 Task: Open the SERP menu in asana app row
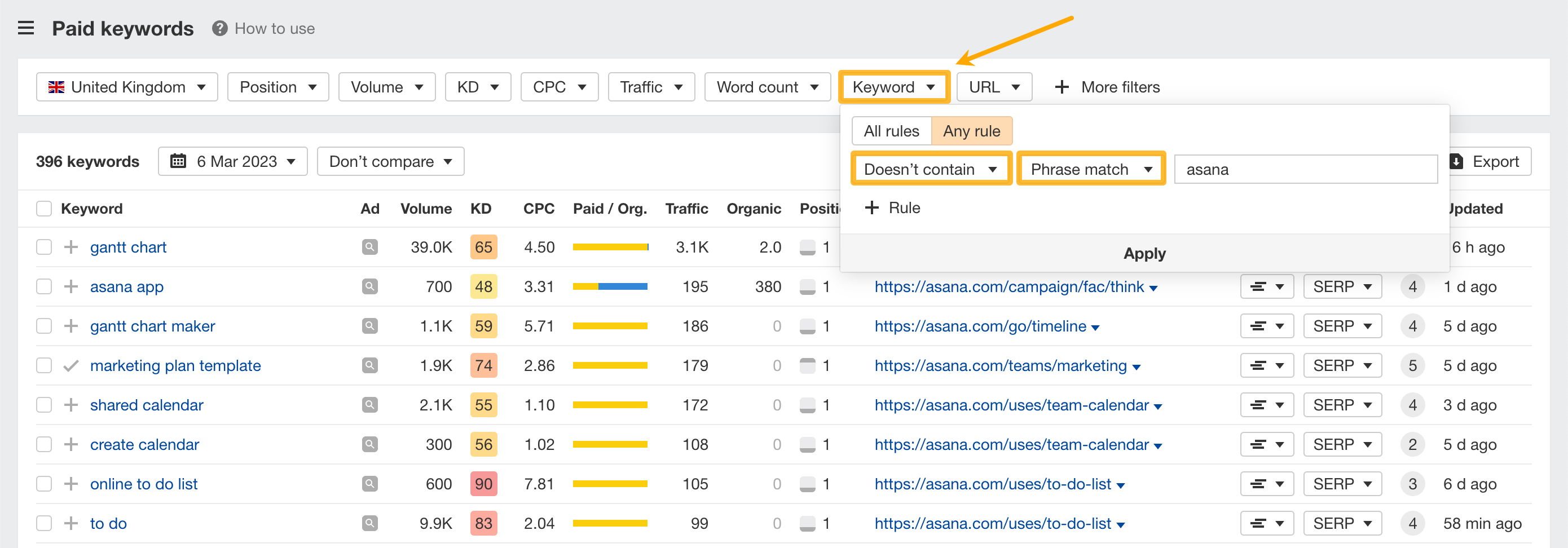[1342, 286]
